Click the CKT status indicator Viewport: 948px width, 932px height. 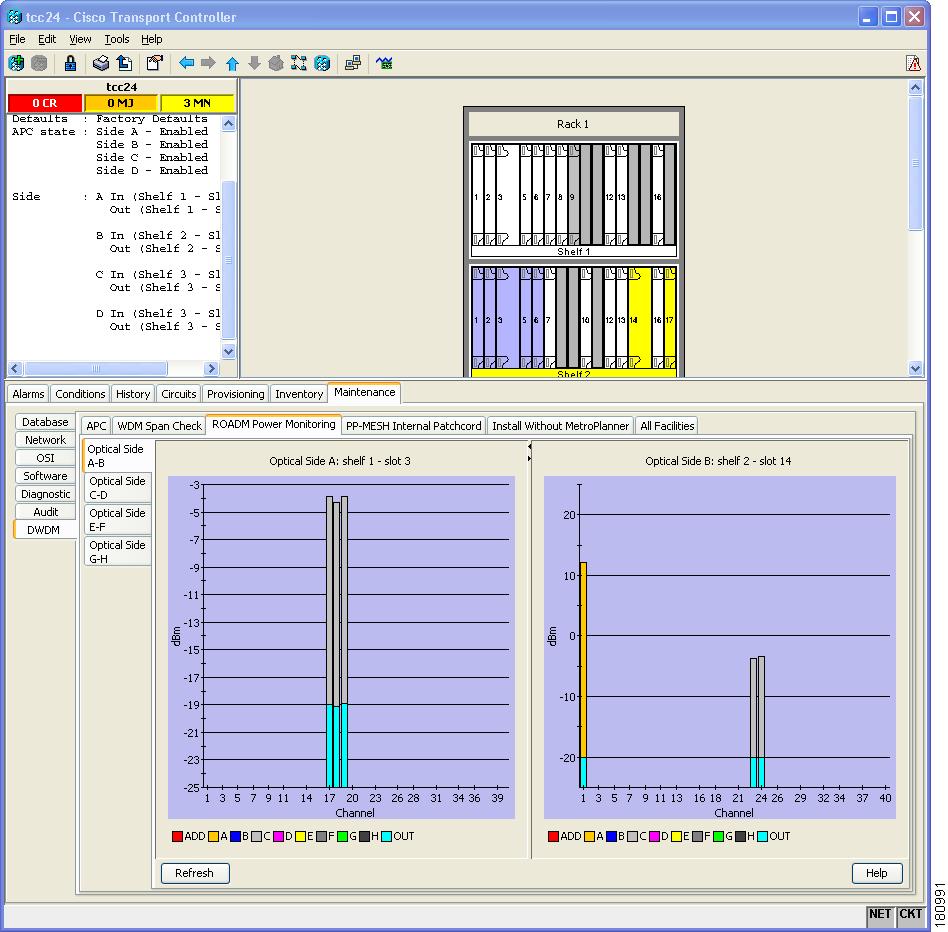(x=910, y=914)
